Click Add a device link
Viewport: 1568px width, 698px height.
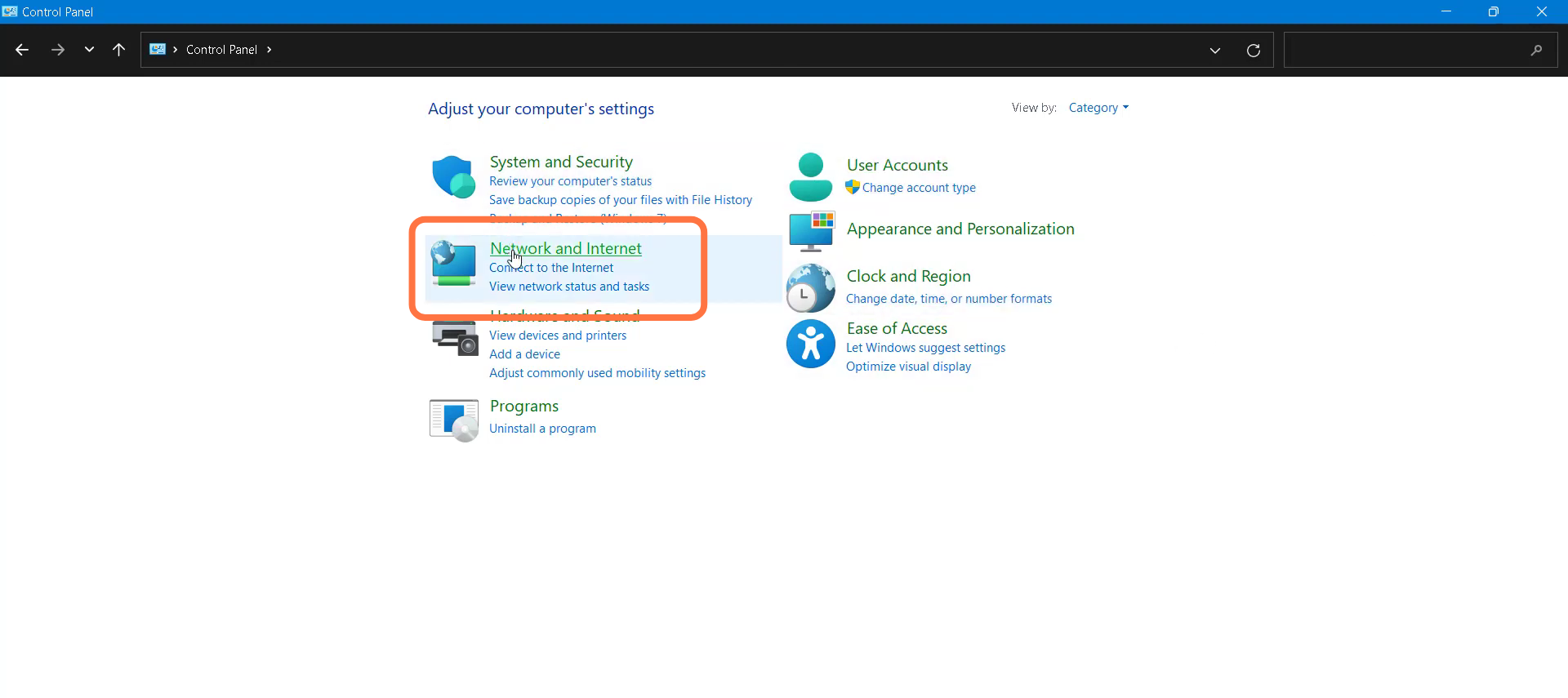click(x=524, y=354)
